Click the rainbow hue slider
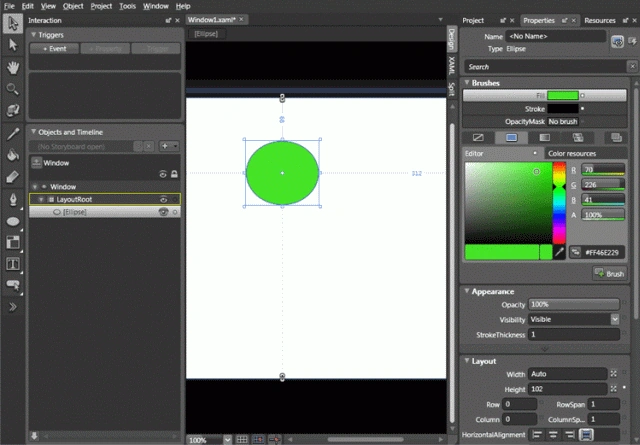The width and height of the screenshot is (640, 445). point(559,202)
